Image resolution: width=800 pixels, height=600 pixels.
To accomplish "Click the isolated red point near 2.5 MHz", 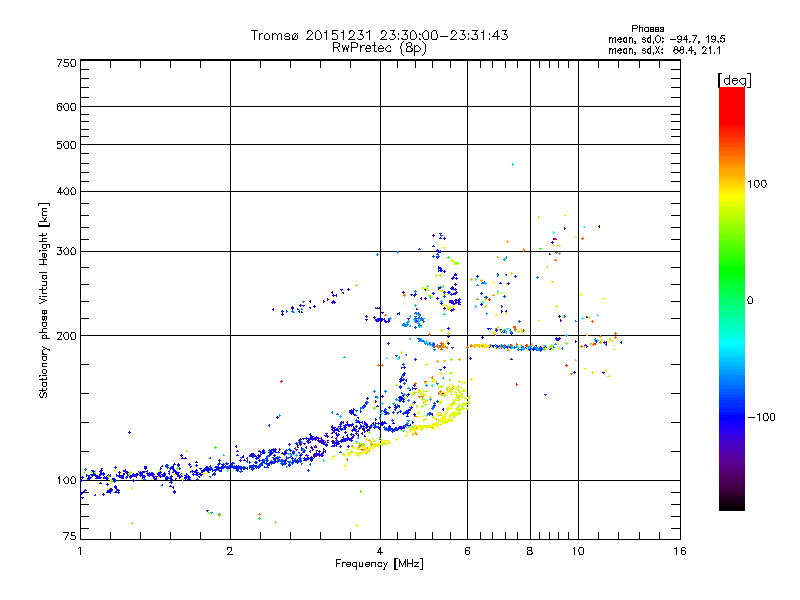I will (x=281, y=381).
